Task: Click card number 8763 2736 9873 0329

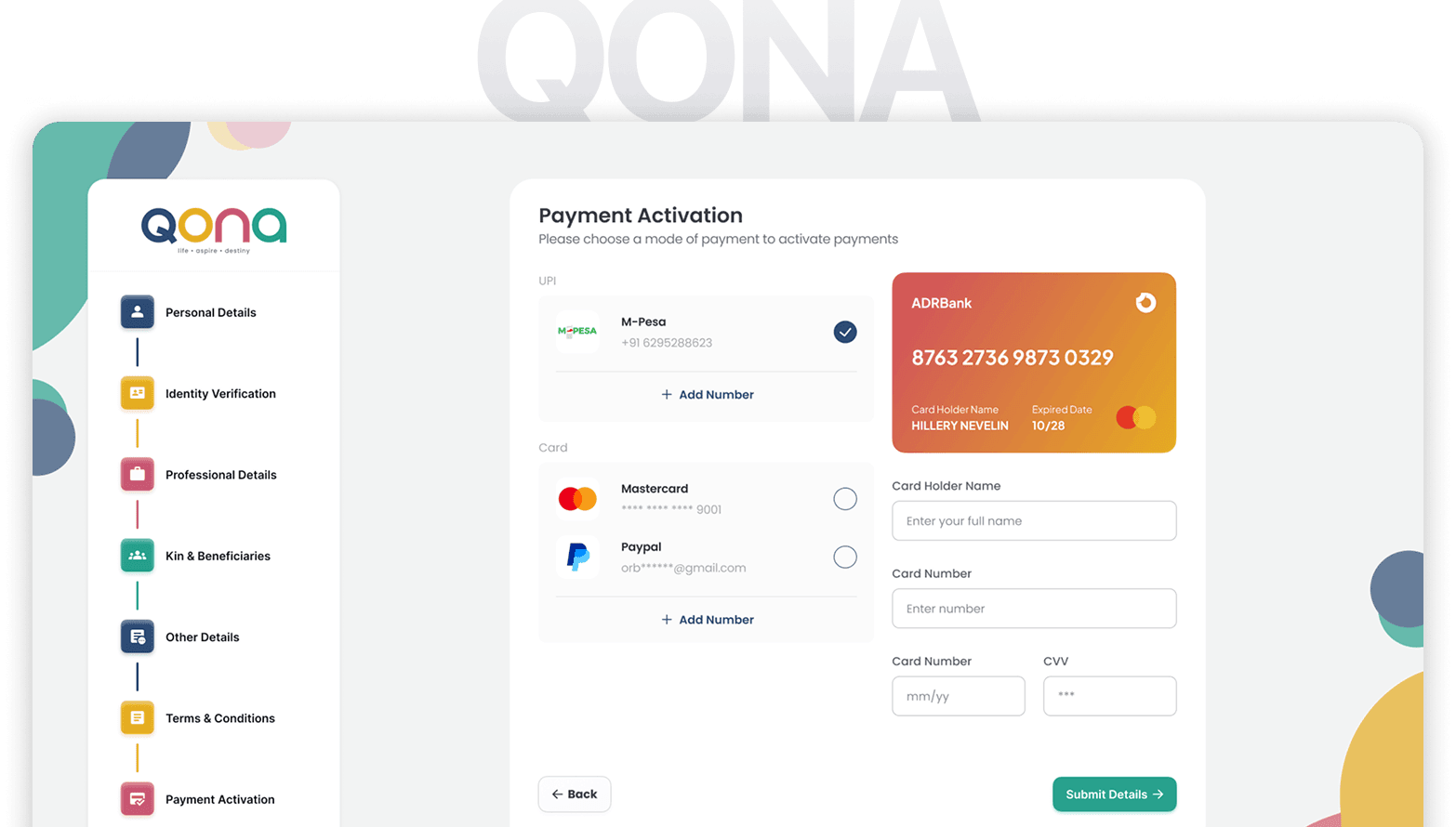Action: coord(1013,358)
